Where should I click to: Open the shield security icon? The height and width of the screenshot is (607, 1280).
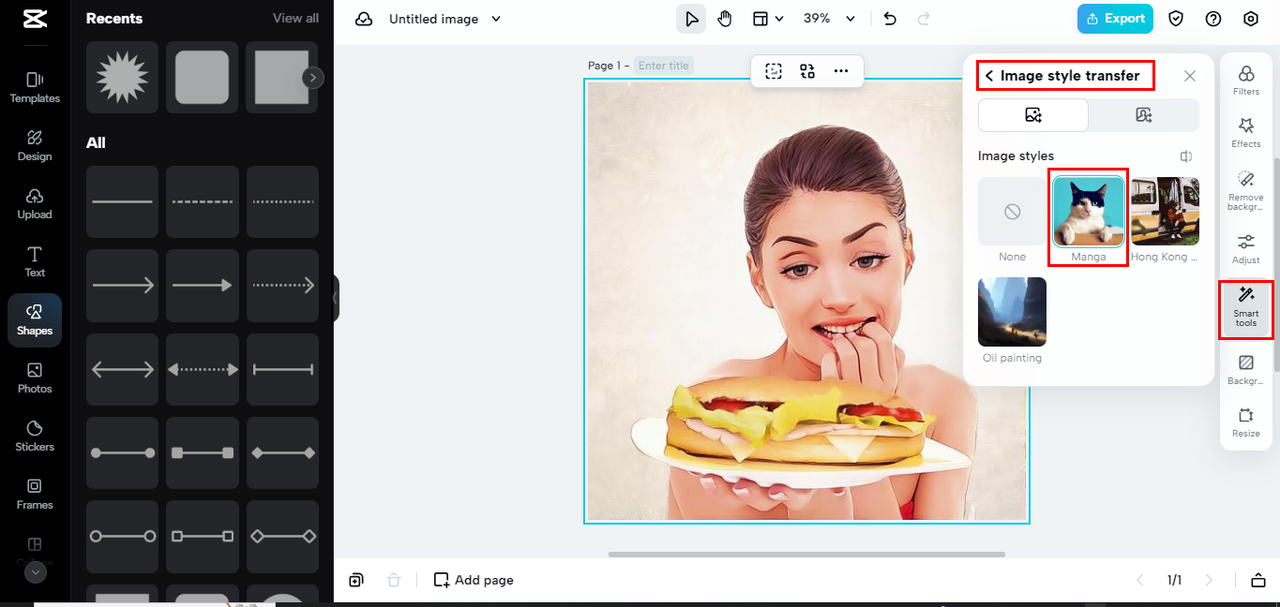click(x=1177, y=19)
